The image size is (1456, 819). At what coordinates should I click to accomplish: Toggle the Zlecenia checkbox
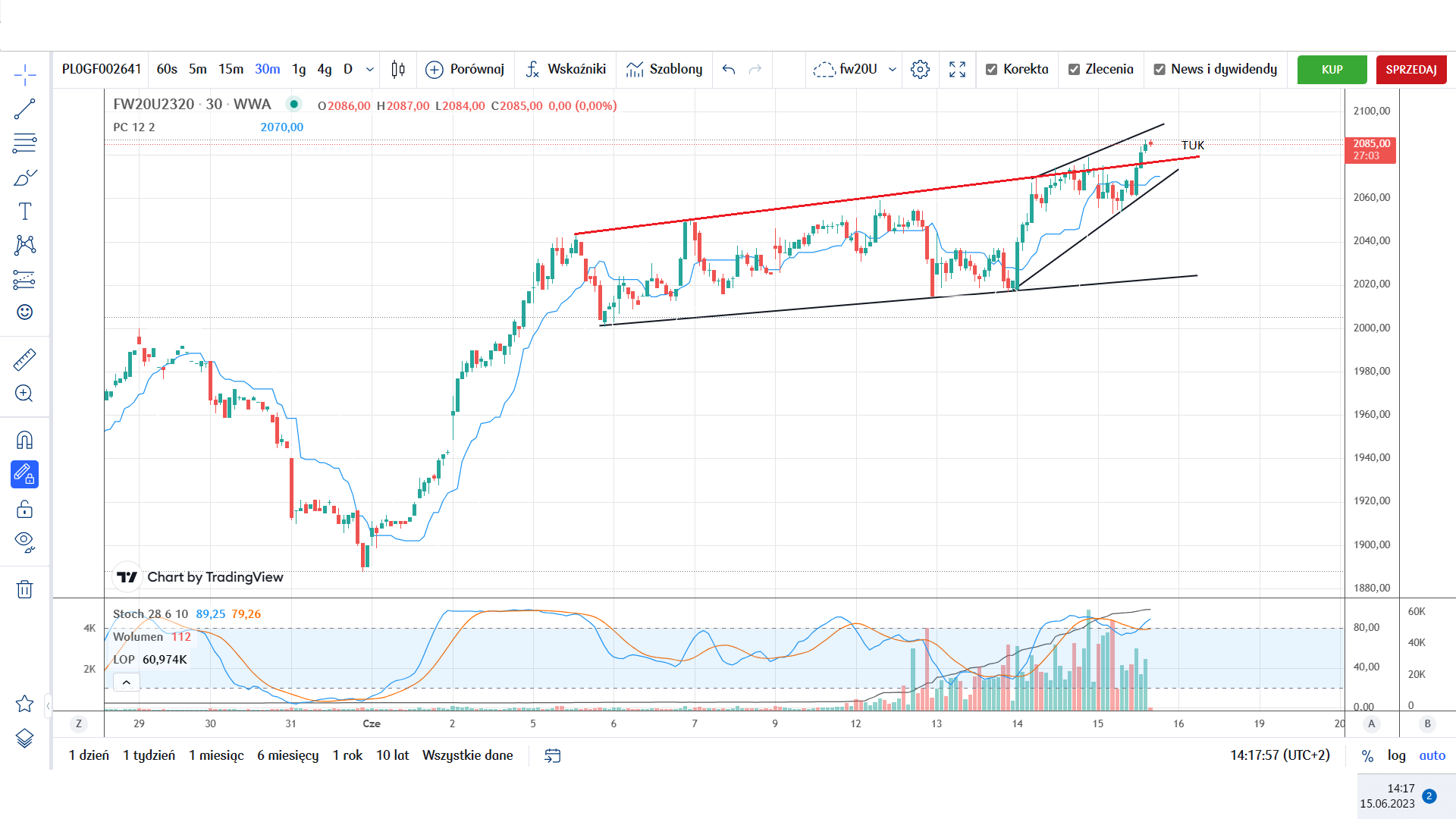pyautogui.click(x=1074, y=70)
